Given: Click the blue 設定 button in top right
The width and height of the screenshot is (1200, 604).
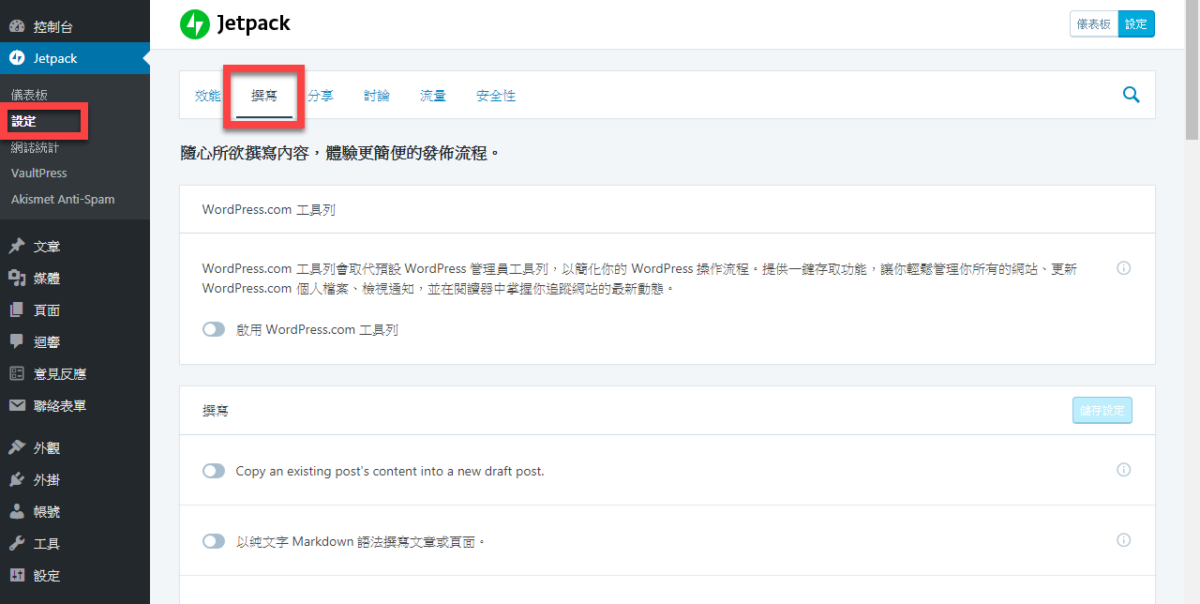Looking at the screenshot, I should (x=1136, y=24).
